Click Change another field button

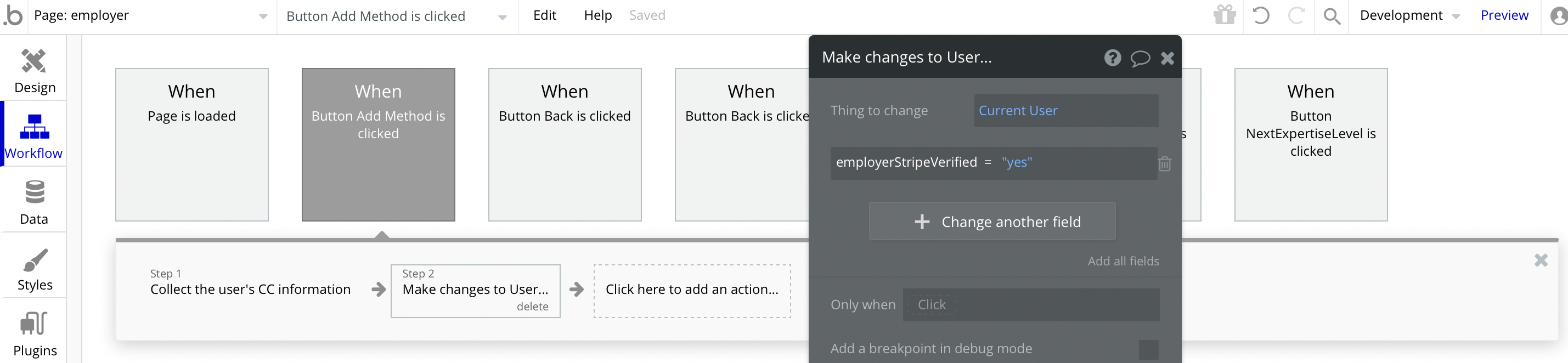point(991,222)
